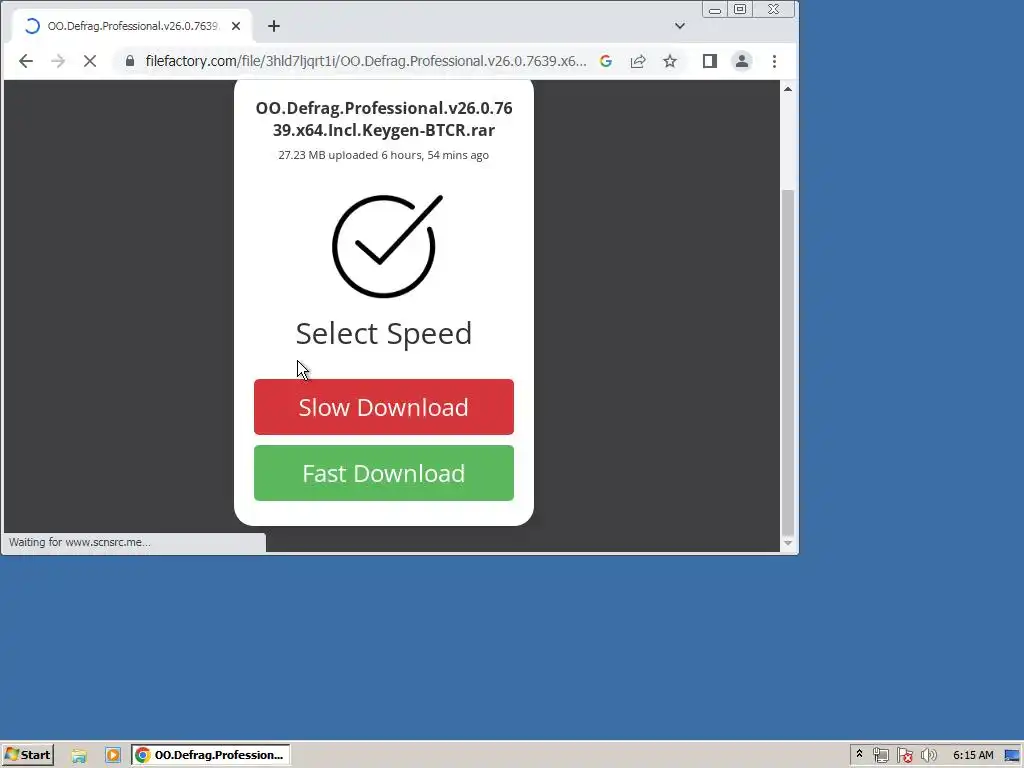
Task: View site info via lock icon
Action: point(130,61)
